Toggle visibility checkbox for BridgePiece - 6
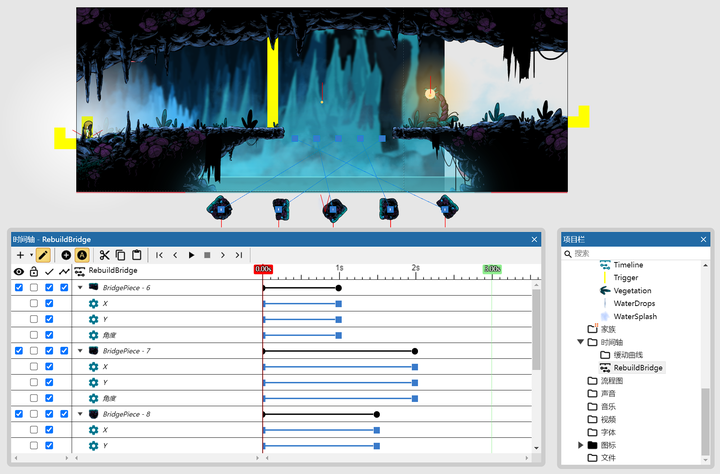Screen dimensions: 720x474 19,288
